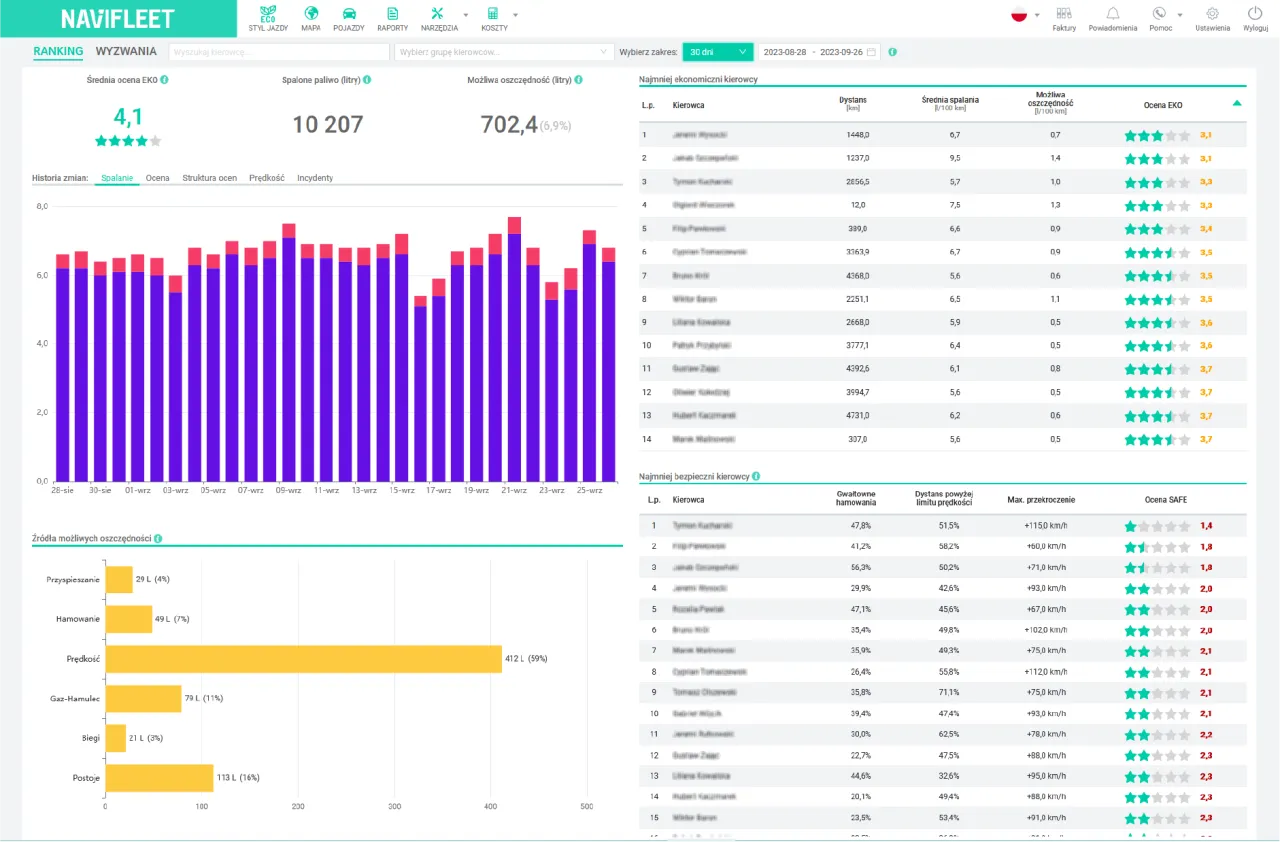Screen dimensions: 1280x842
Task: Open the 30 dni range dropdown
Action: click(x=717, y=52)
